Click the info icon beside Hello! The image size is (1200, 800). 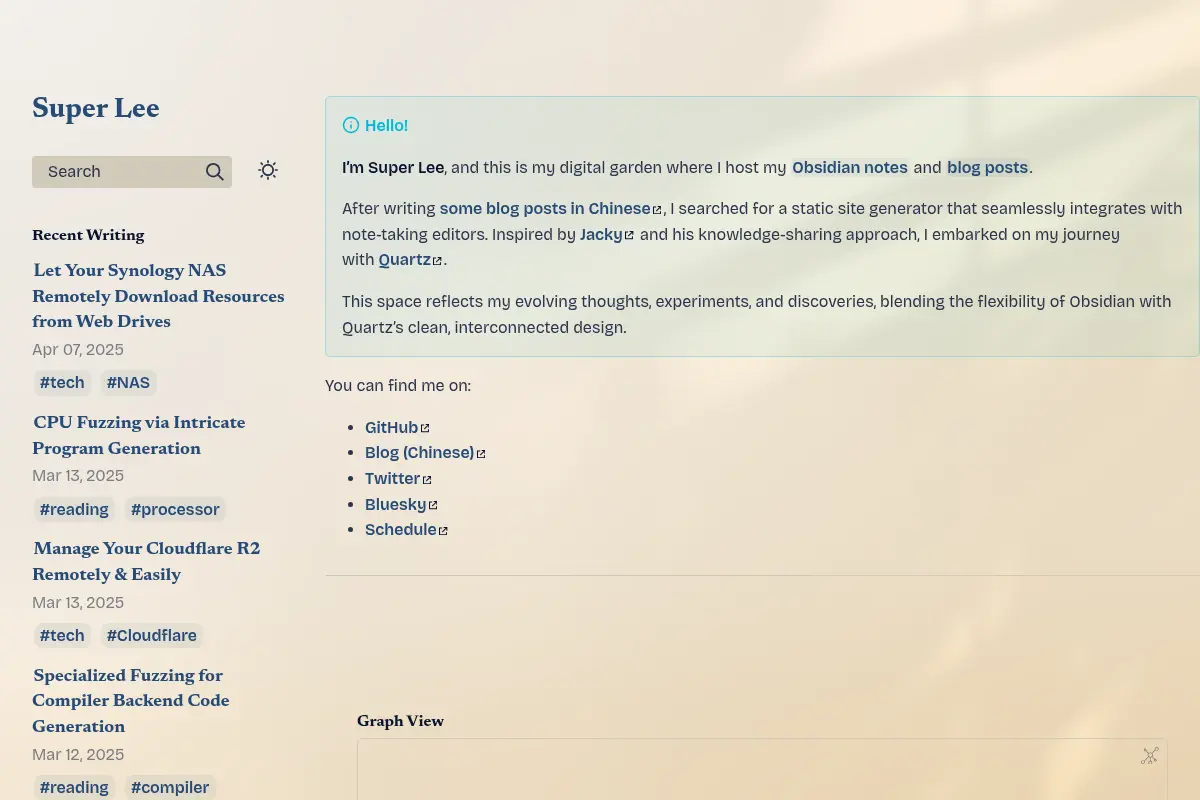pyautogui.click(x=351, y=125)
